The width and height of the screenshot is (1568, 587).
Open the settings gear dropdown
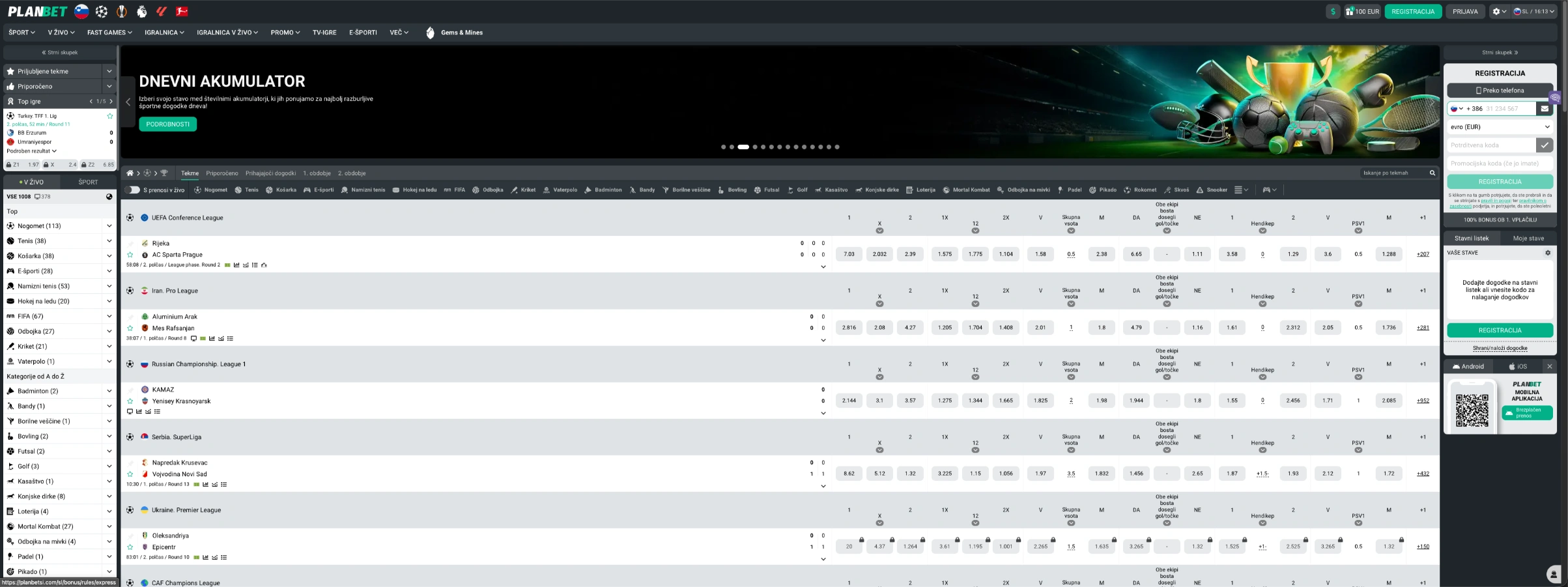point(1498,11)
